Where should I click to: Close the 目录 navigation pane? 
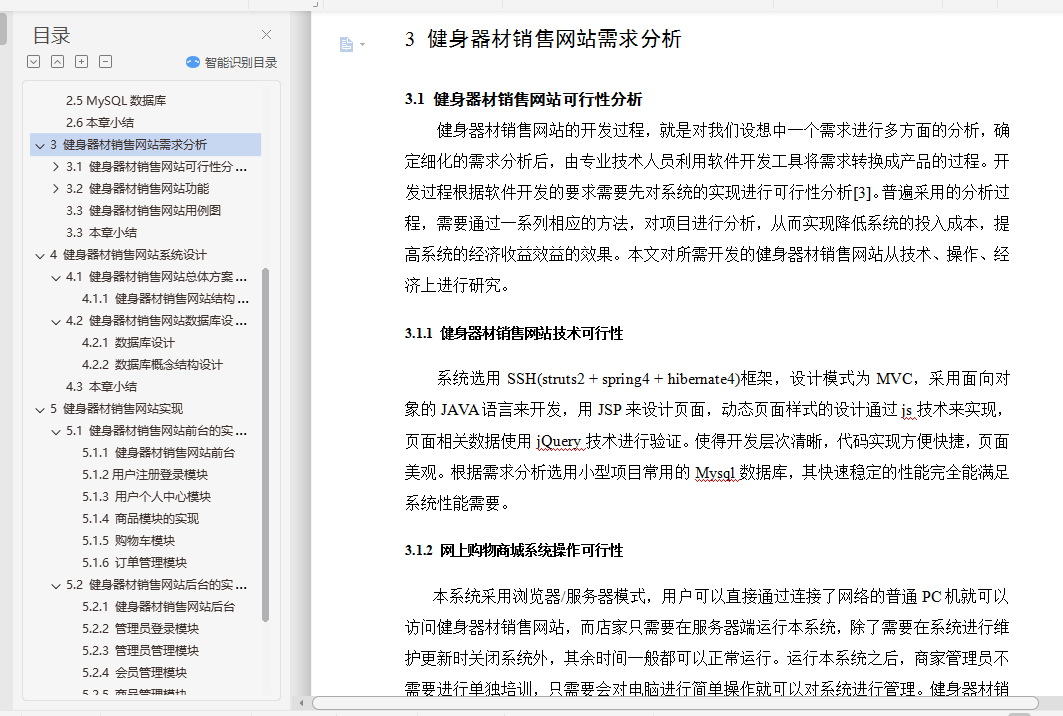coord(266,35)
